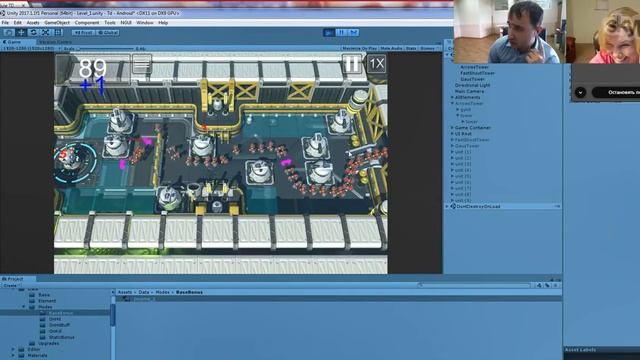This screenshot has height=360, width=640.
Task: Open the Component menu
Action: pos(87,23)
